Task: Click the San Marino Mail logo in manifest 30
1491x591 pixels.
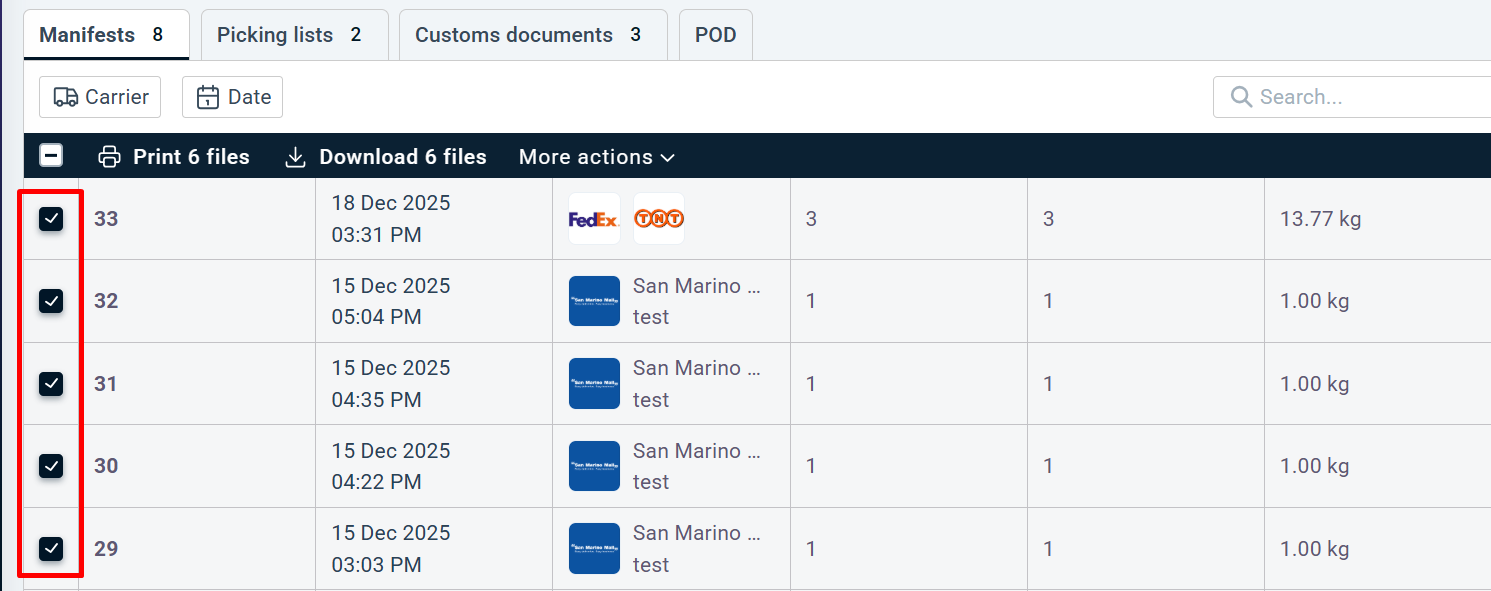Action: pyautogui.click(x=594, y=466)
